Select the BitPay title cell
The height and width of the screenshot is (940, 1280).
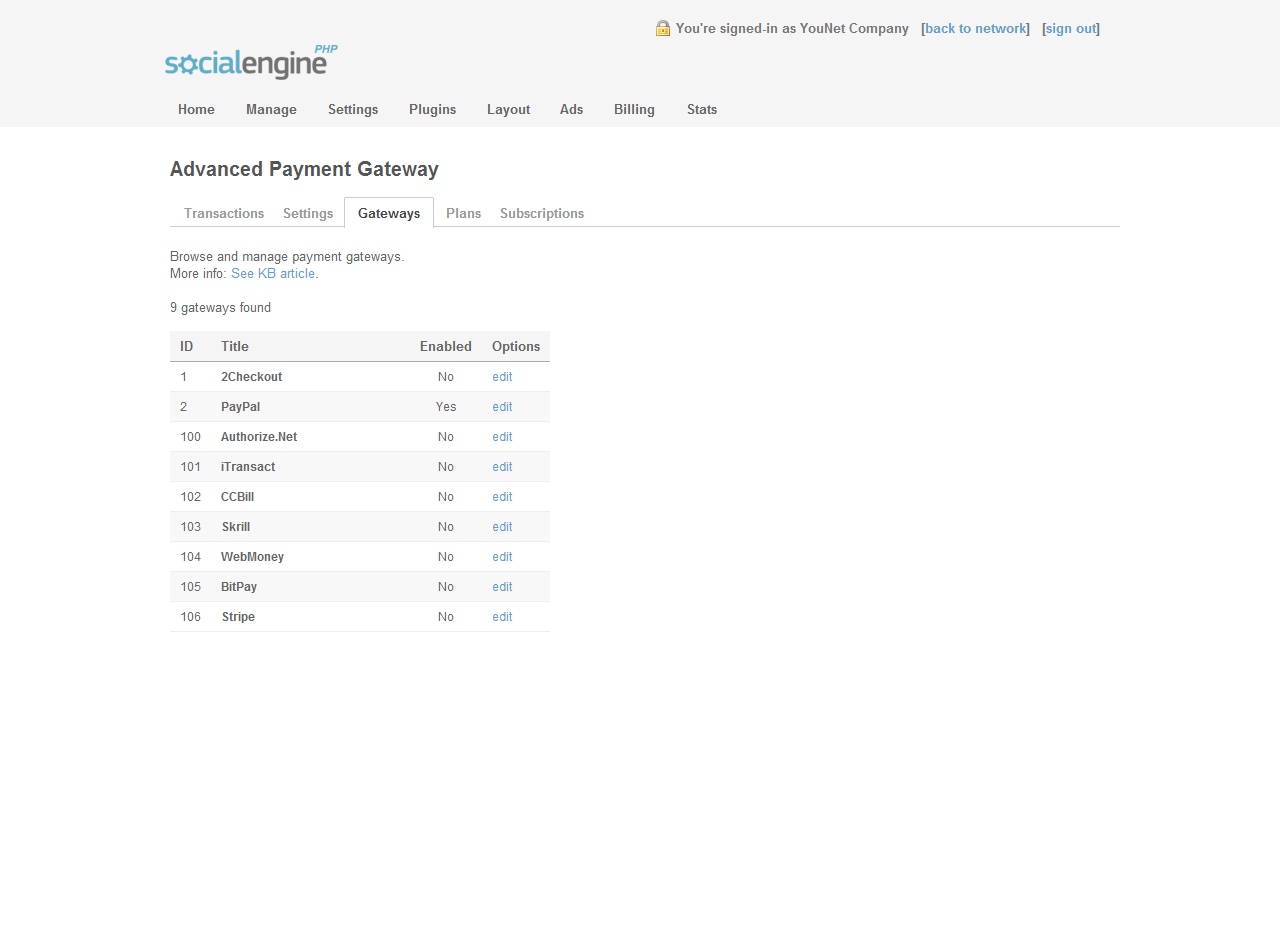239,587
